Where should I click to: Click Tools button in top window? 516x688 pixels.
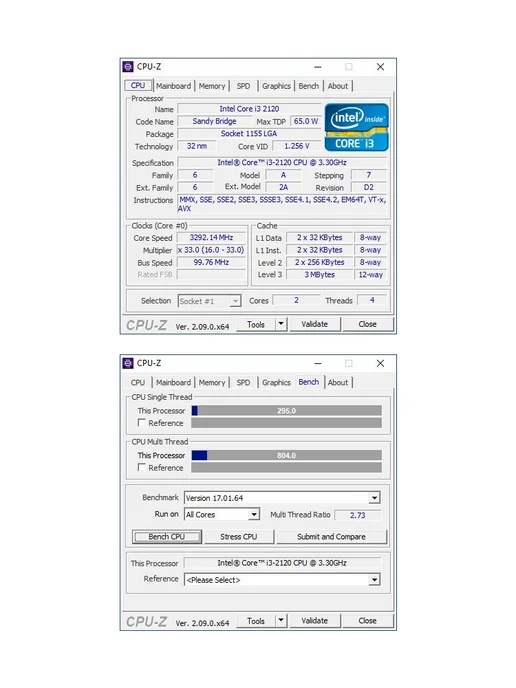click(256, 324)
